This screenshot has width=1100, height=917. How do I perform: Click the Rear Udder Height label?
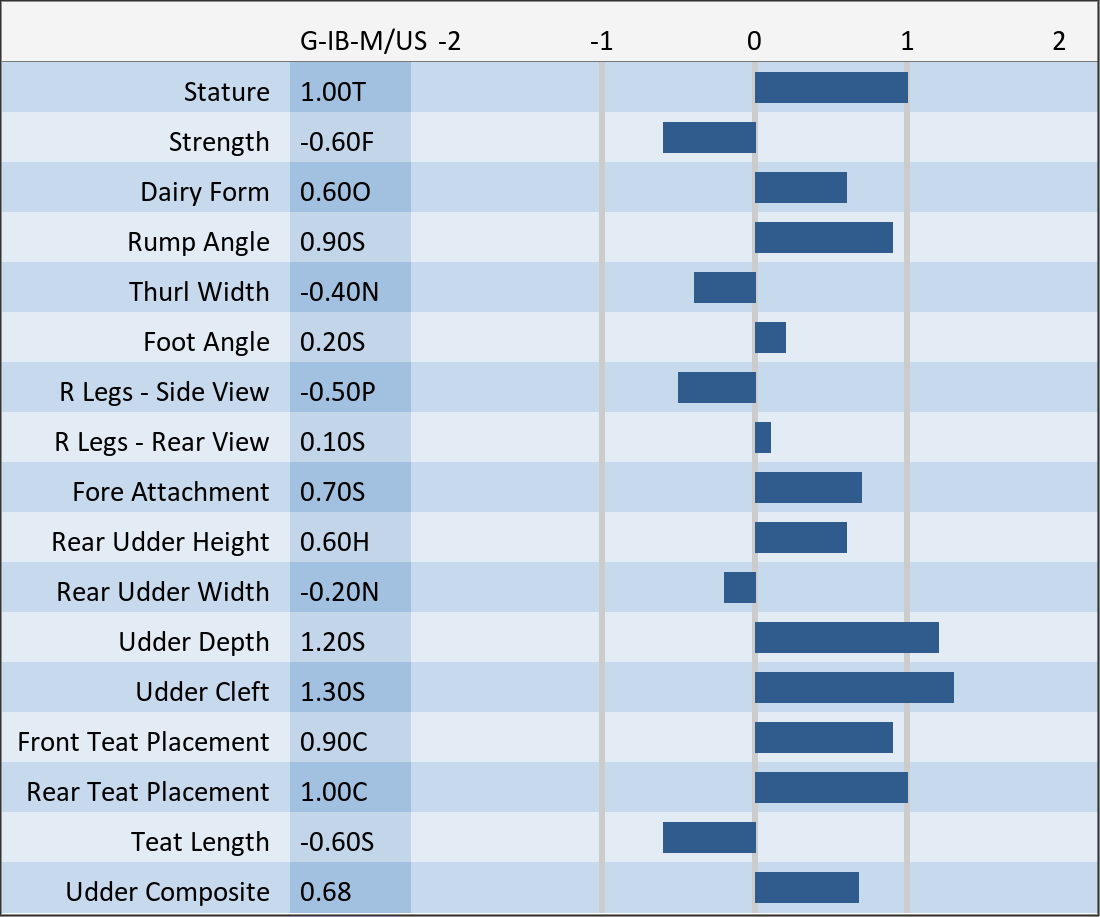click(160, 542)
